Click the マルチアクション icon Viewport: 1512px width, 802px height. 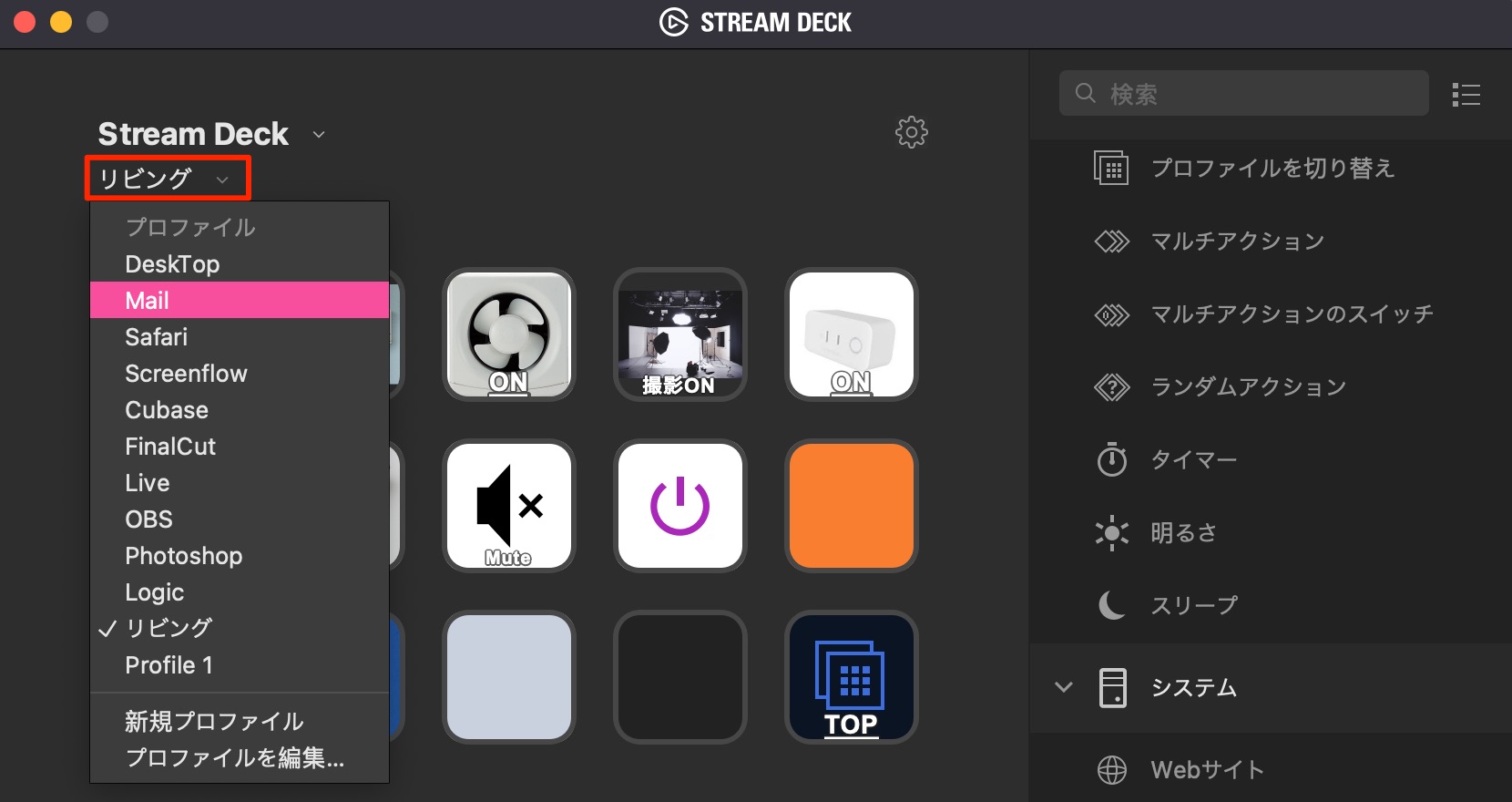(x=1111, y=242)
